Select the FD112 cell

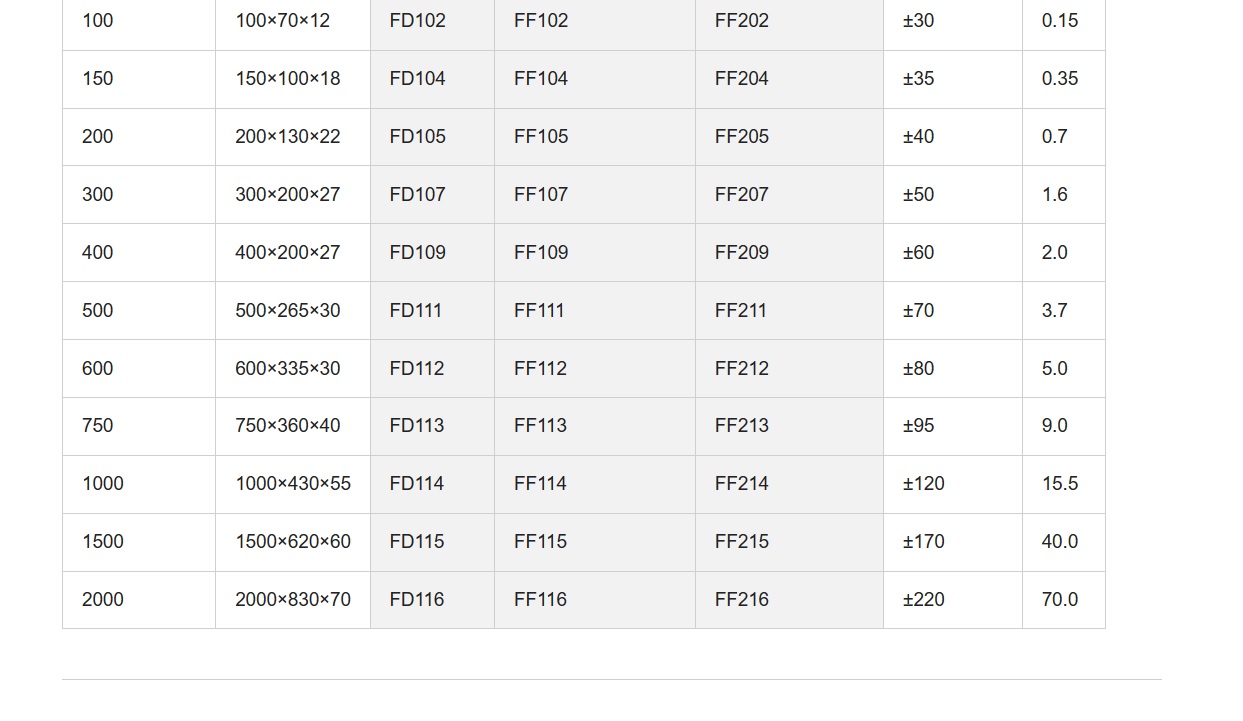click(432, 369)
